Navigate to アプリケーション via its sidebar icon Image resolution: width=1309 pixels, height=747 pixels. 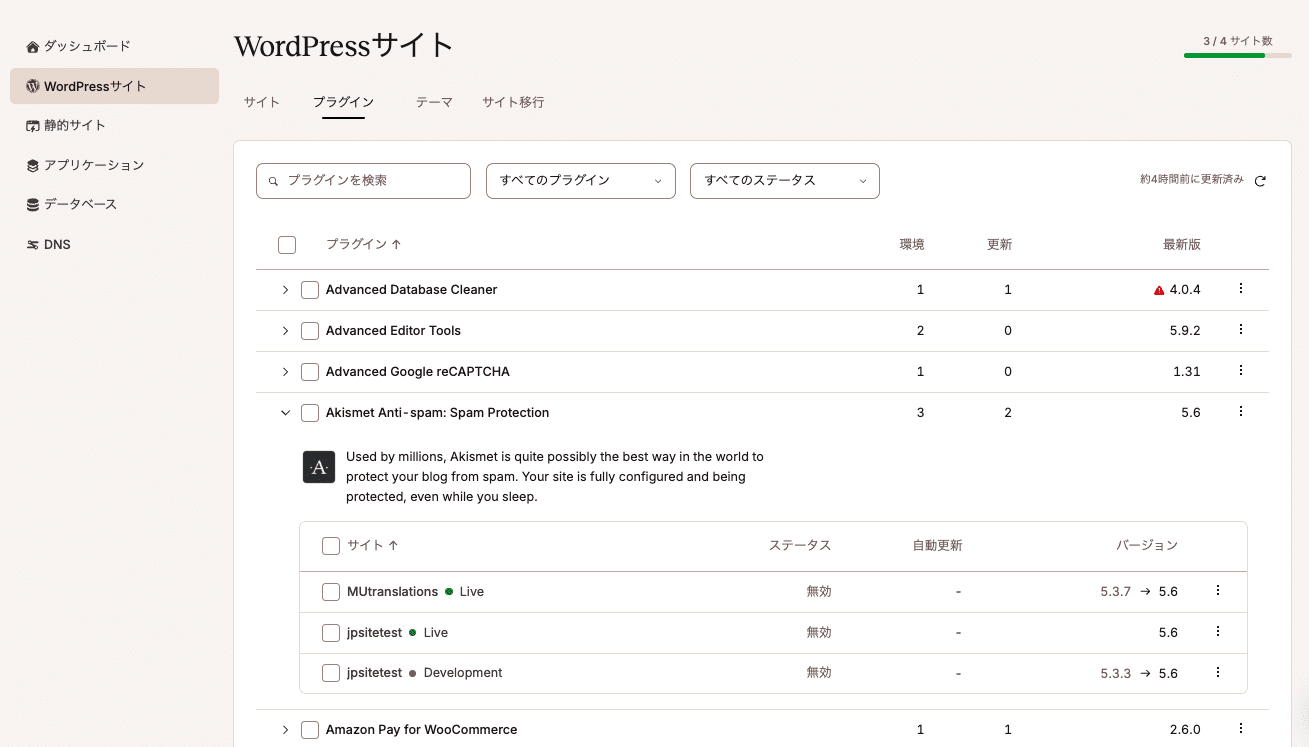[30, 165]
